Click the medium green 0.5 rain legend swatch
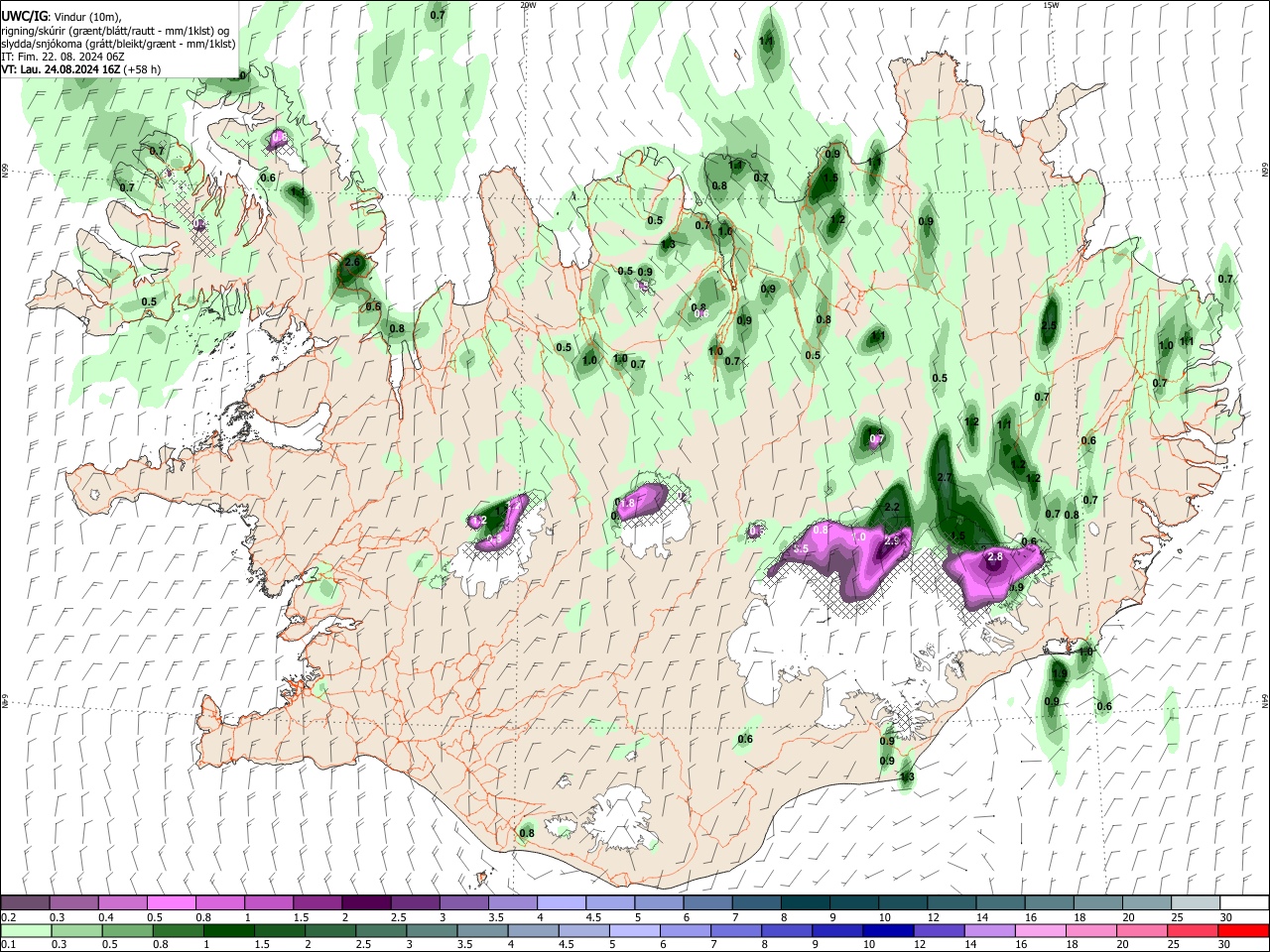 click(x=126, y=930)
